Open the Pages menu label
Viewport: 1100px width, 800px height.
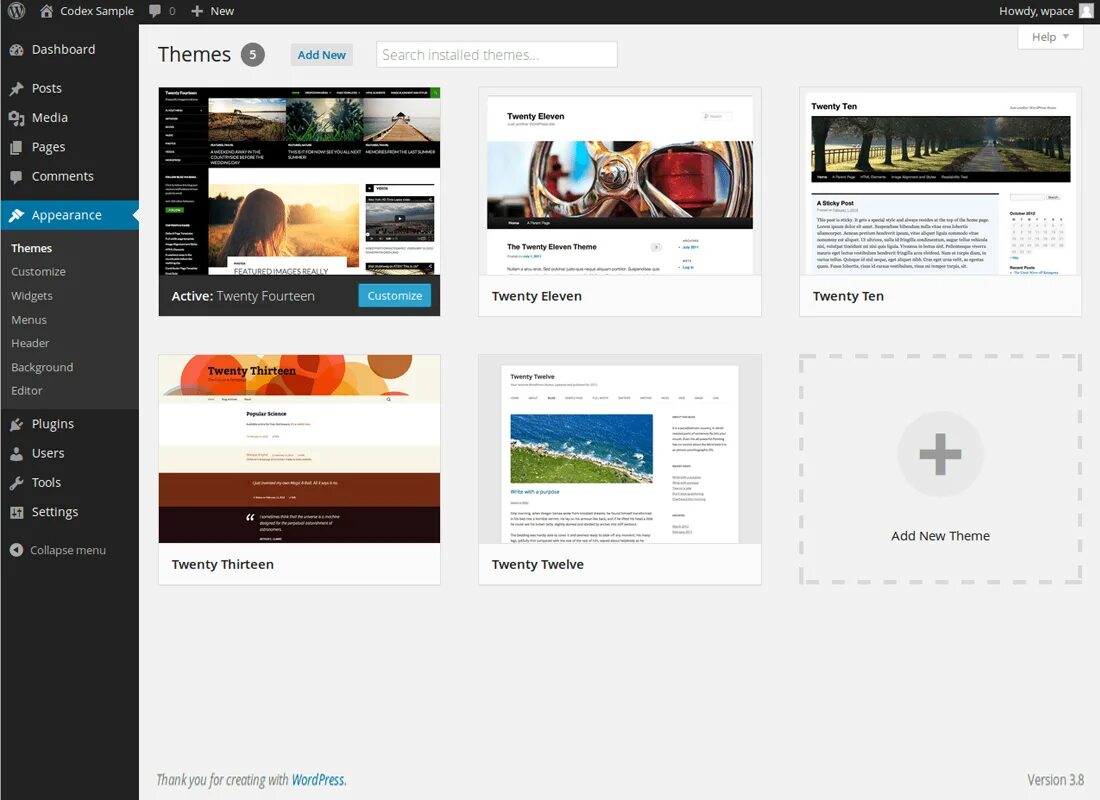[x=48, y=147]
